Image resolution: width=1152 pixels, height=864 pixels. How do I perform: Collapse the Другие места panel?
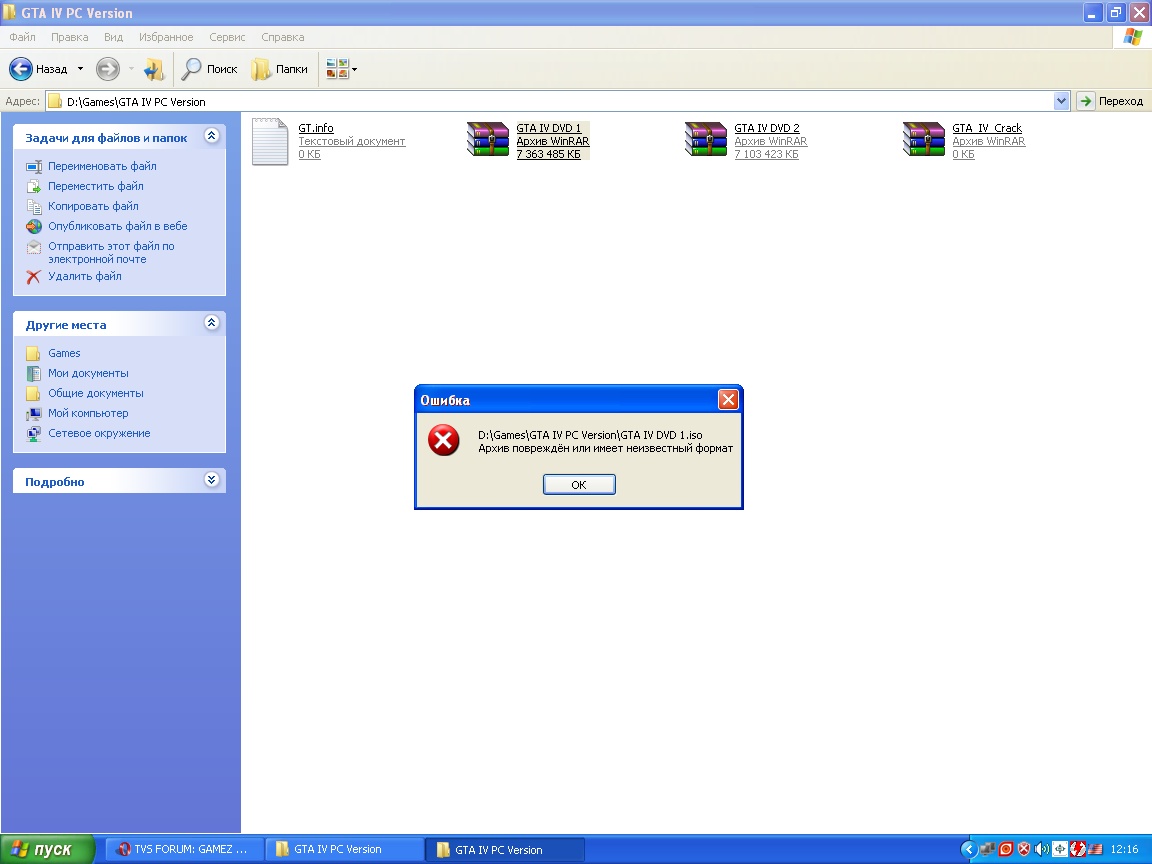[x=211, y=323]
